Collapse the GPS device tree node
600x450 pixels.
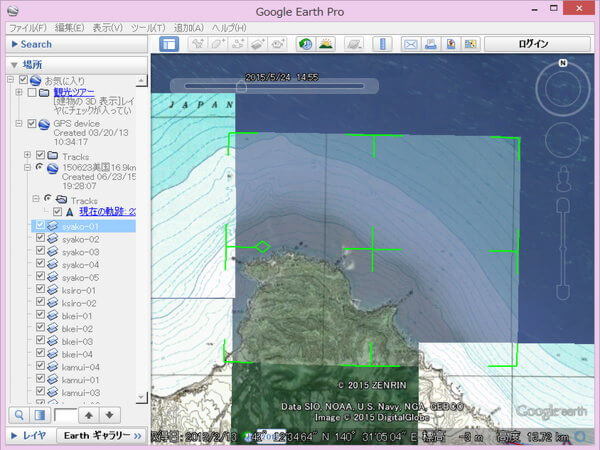[18, 123]
